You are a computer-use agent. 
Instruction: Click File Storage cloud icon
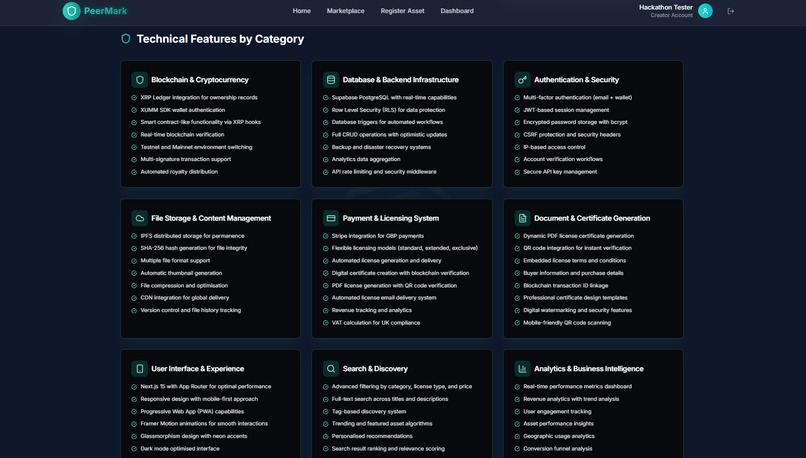tap(139, 218)
